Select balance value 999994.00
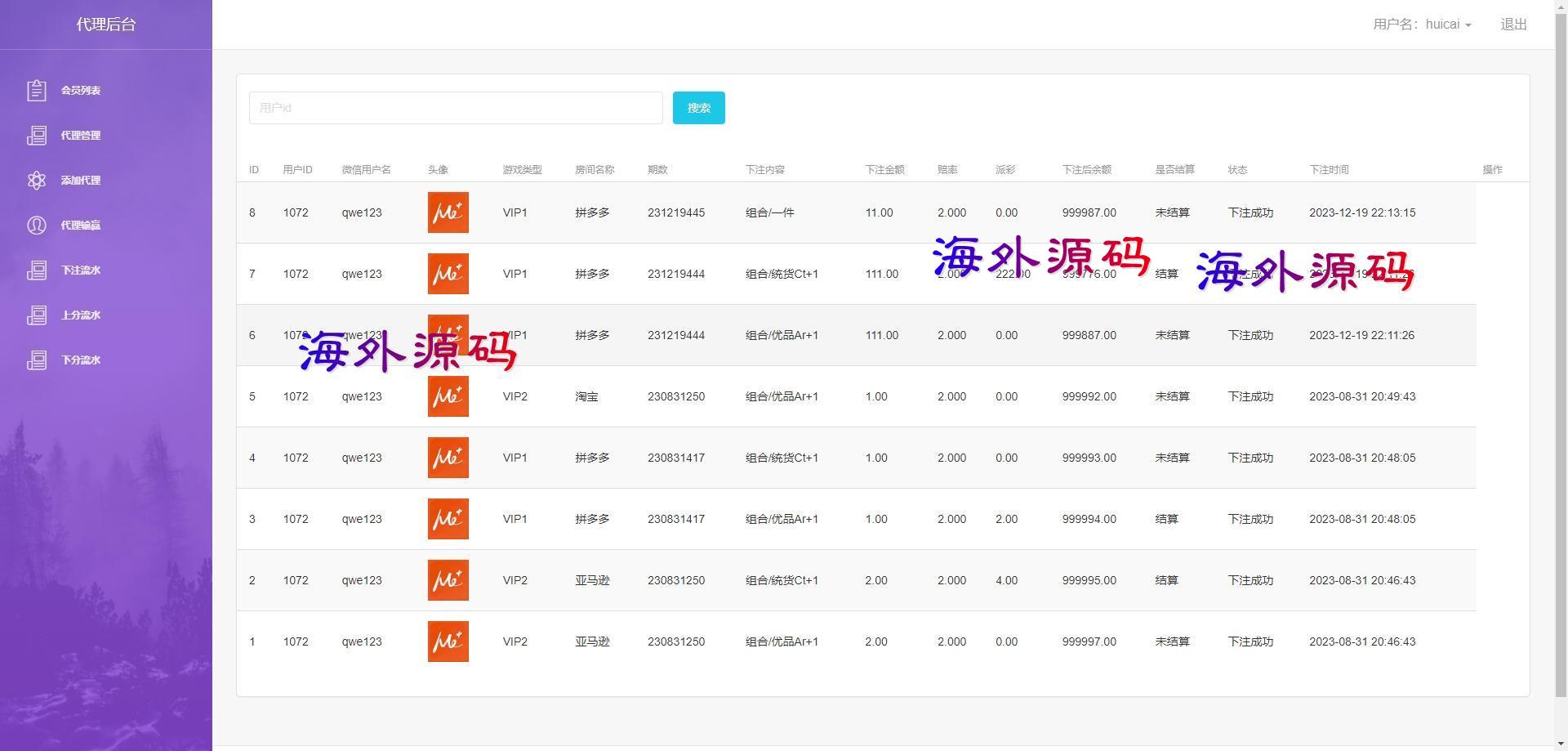The width and height of the screenshot is (1568, 751). (x=1089, y=519)
